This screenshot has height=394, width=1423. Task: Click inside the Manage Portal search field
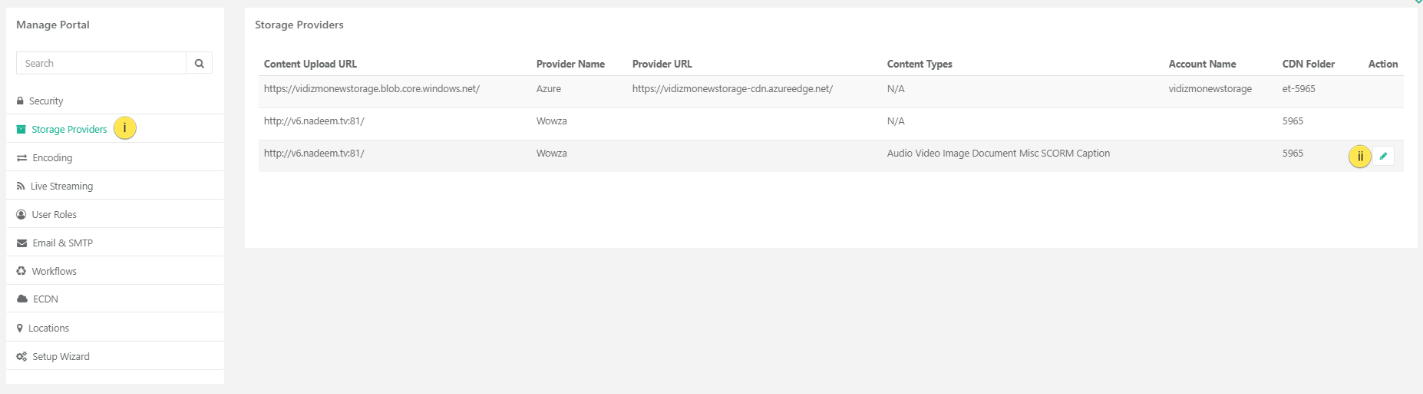[101, 63]
